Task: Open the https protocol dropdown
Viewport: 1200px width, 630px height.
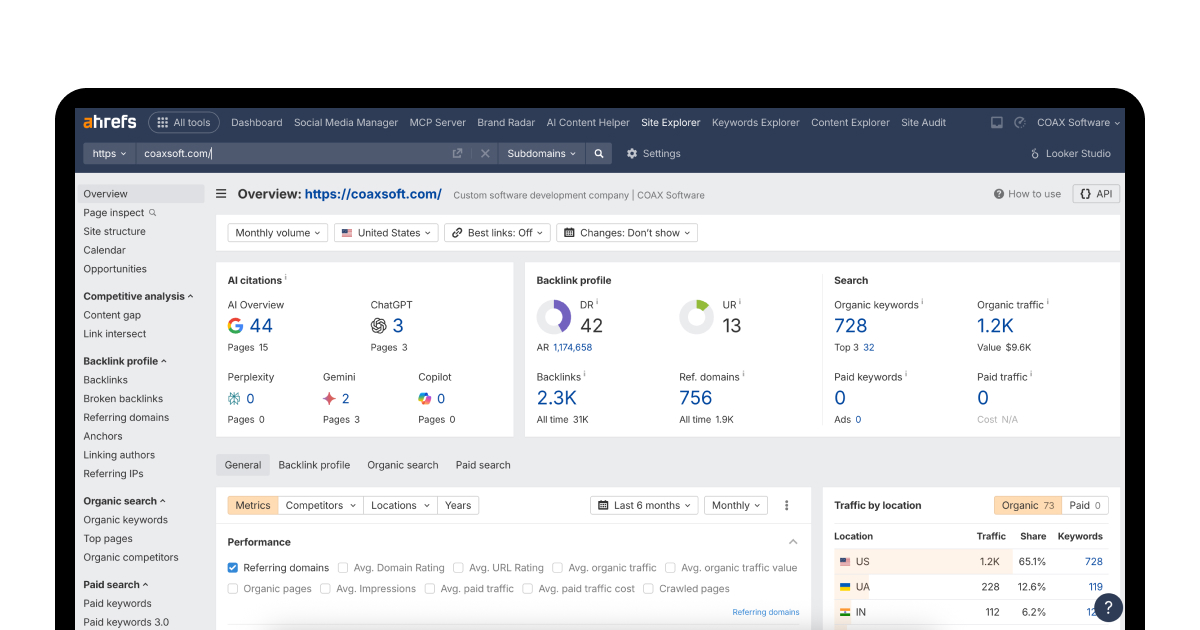Action: click(109, 153)
